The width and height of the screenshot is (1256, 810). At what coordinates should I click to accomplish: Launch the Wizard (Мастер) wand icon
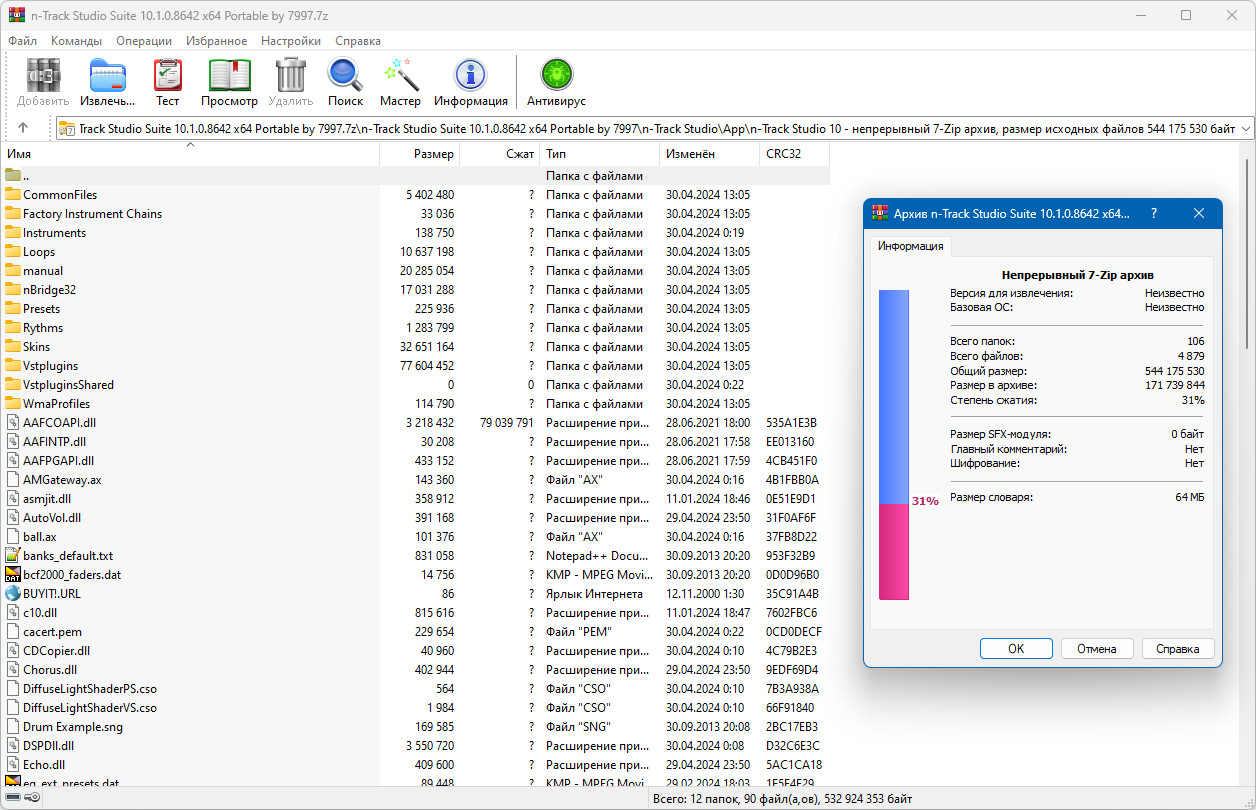[400, 82]
